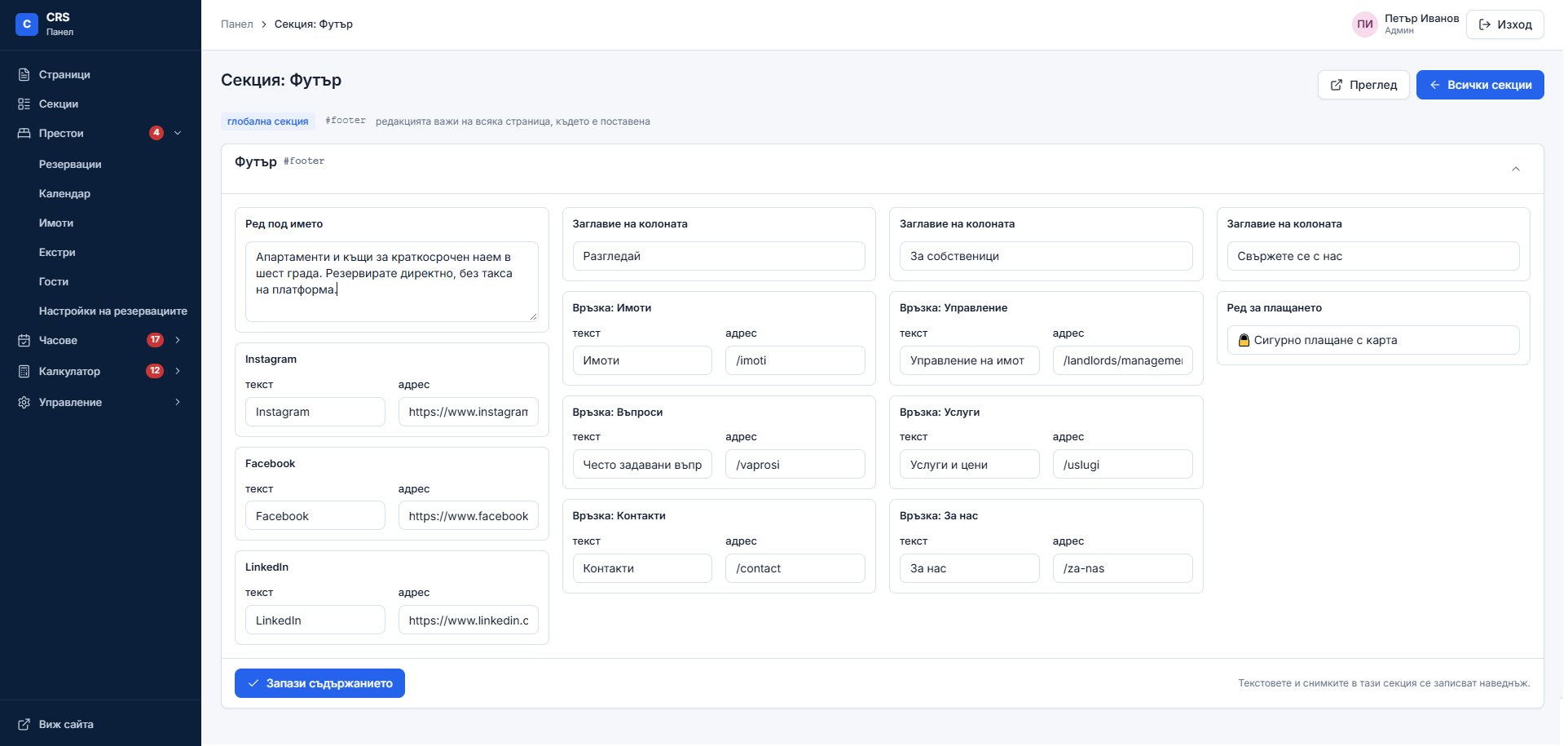The height and width of the screenshot is (746, 1568).
Task: Expand the Калкулатор submenu chevron
Action: (178, 371)
